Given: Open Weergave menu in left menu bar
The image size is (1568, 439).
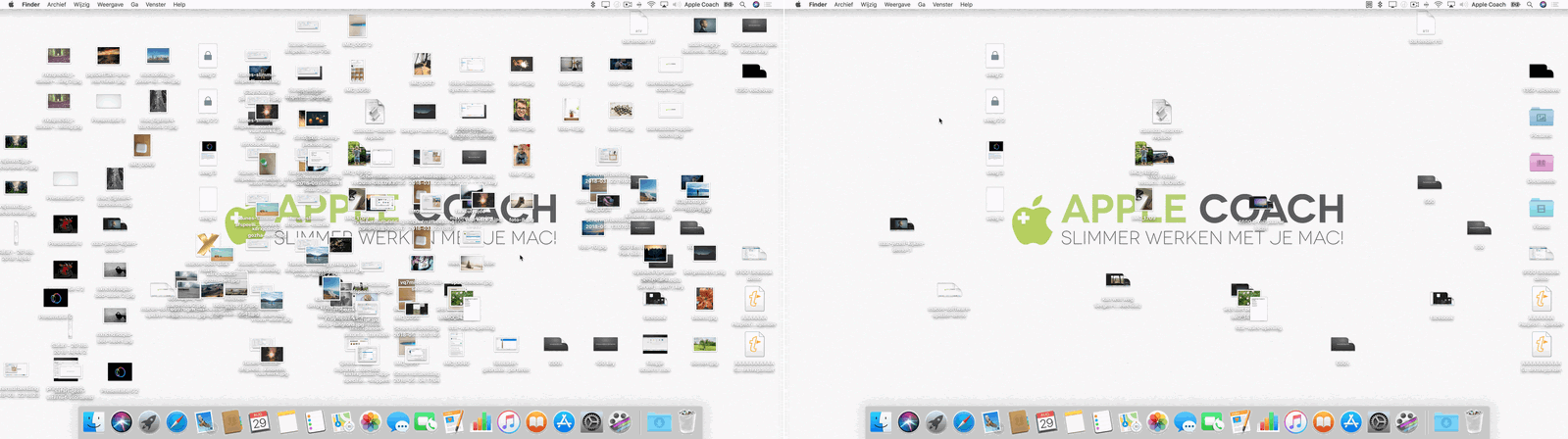Looking at the screenshot, I should pos(110,4).
